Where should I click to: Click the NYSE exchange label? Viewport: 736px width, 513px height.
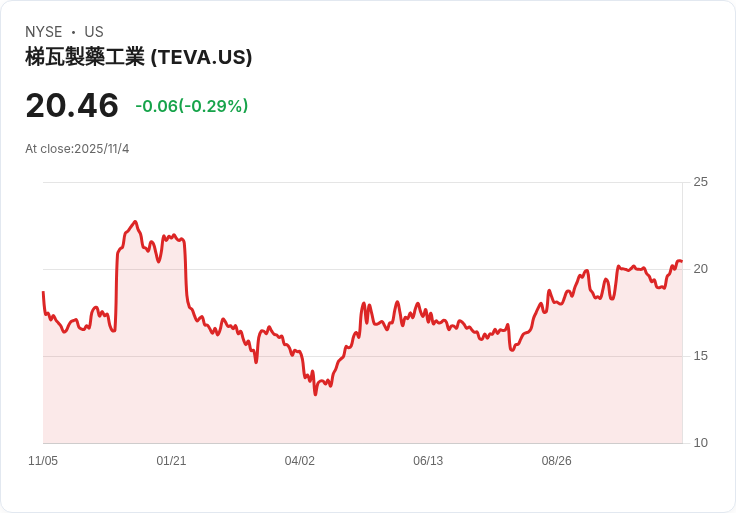[x=45, y=32]
